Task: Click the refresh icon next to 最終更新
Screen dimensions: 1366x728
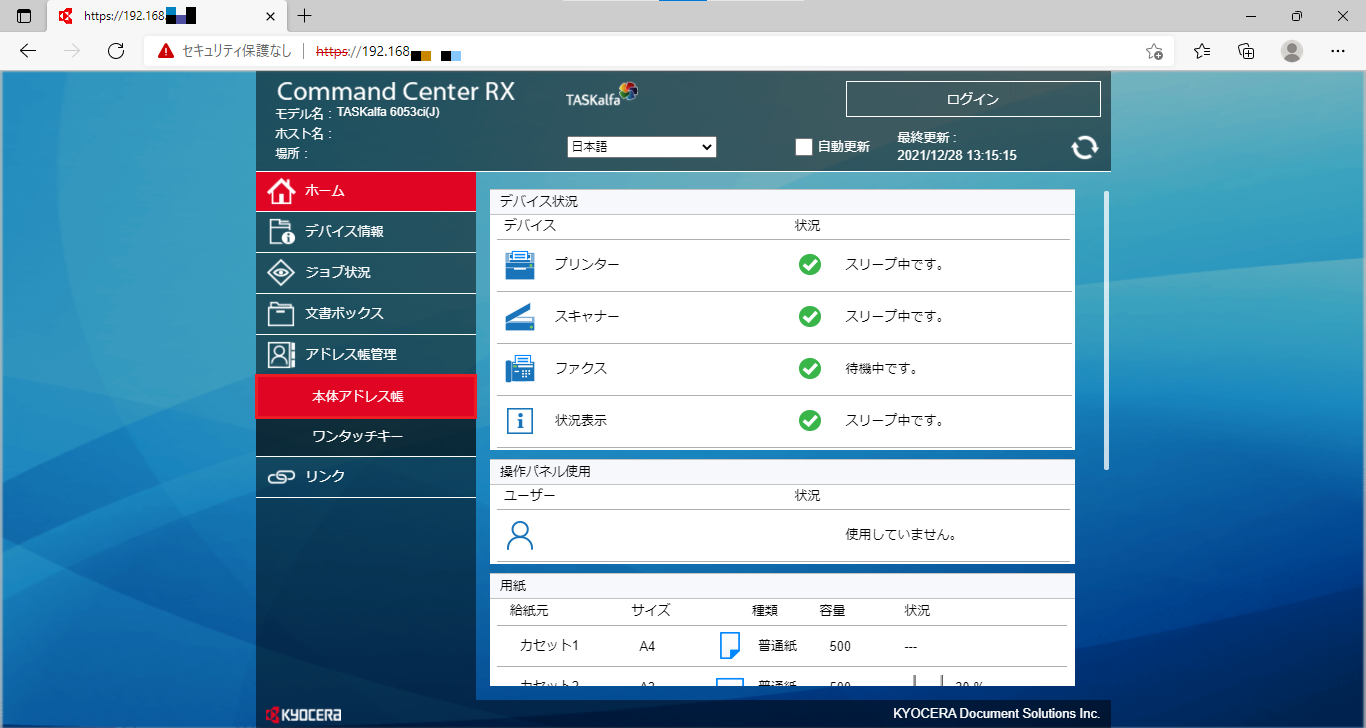Action: pos(1084,147)
